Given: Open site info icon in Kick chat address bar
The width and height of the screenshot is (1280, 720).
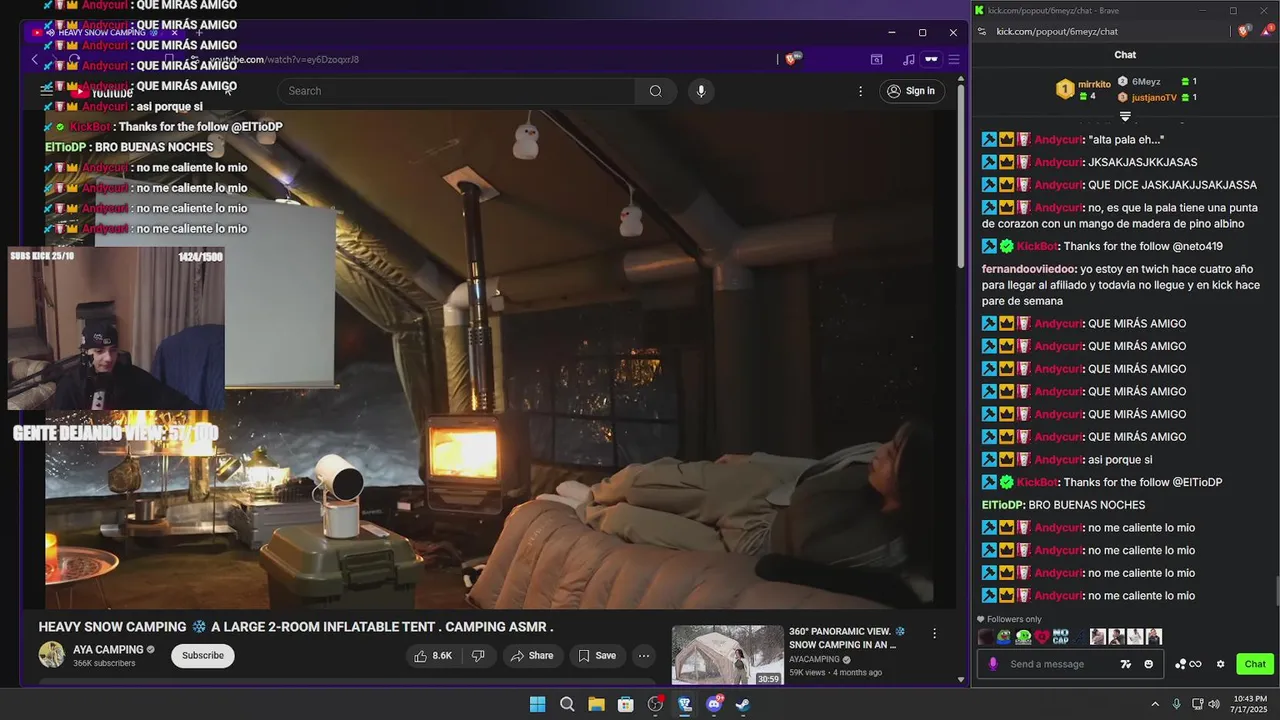Looking at the screenshot, I should (x=982, y=31).
